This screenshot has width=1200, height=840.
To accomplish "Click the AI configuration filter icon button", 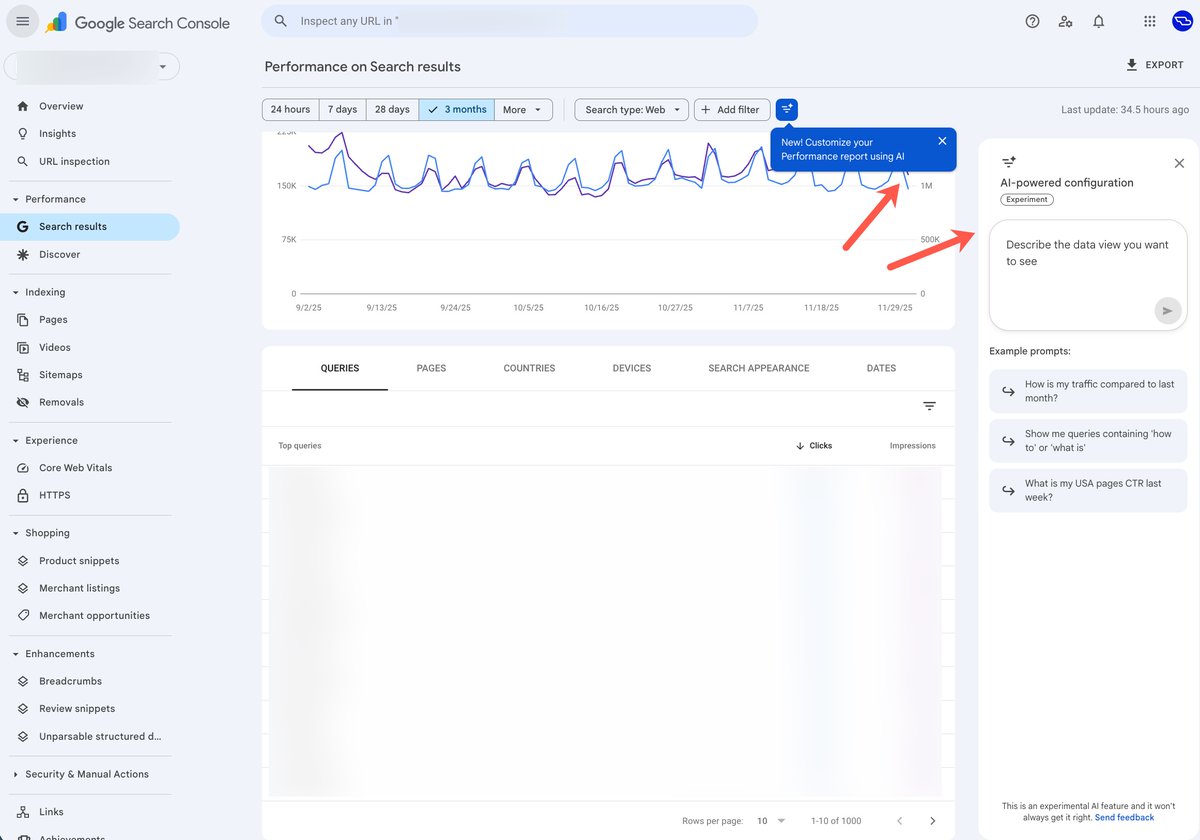I will point(787,109).
